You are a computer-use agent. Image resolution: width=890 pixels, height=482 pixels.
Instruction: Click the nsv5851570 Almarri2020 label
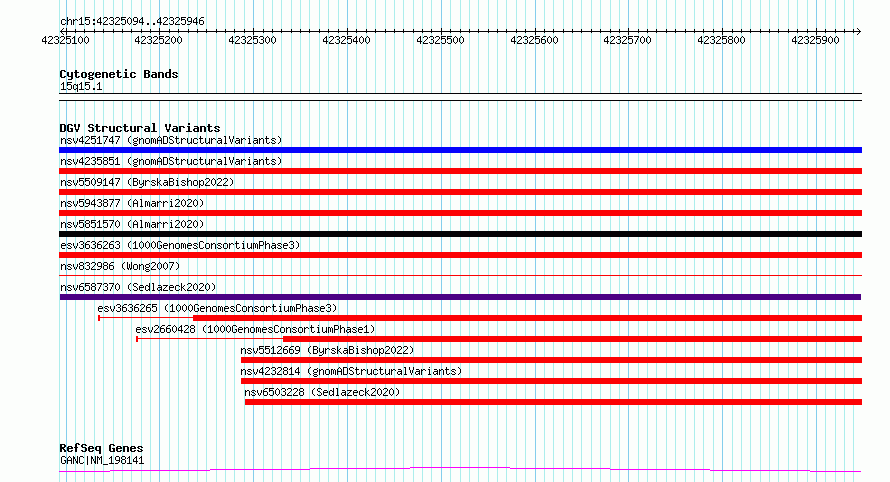click(132, 224)
